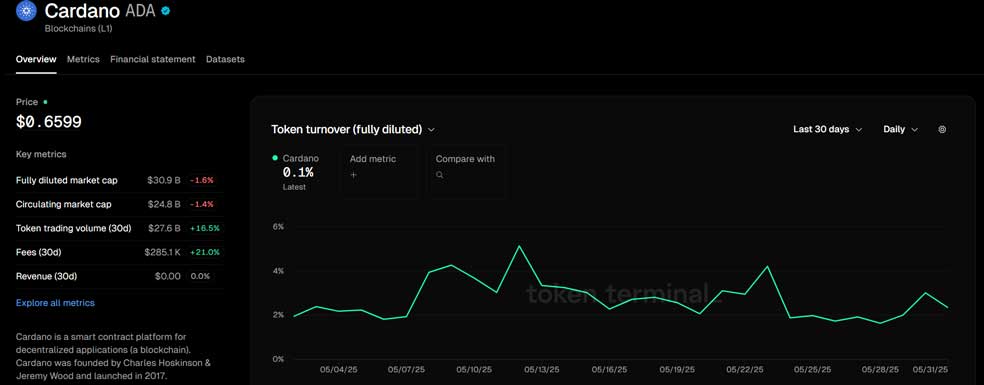
Task: Open chart settings gear icon
Action: [942, 129]
